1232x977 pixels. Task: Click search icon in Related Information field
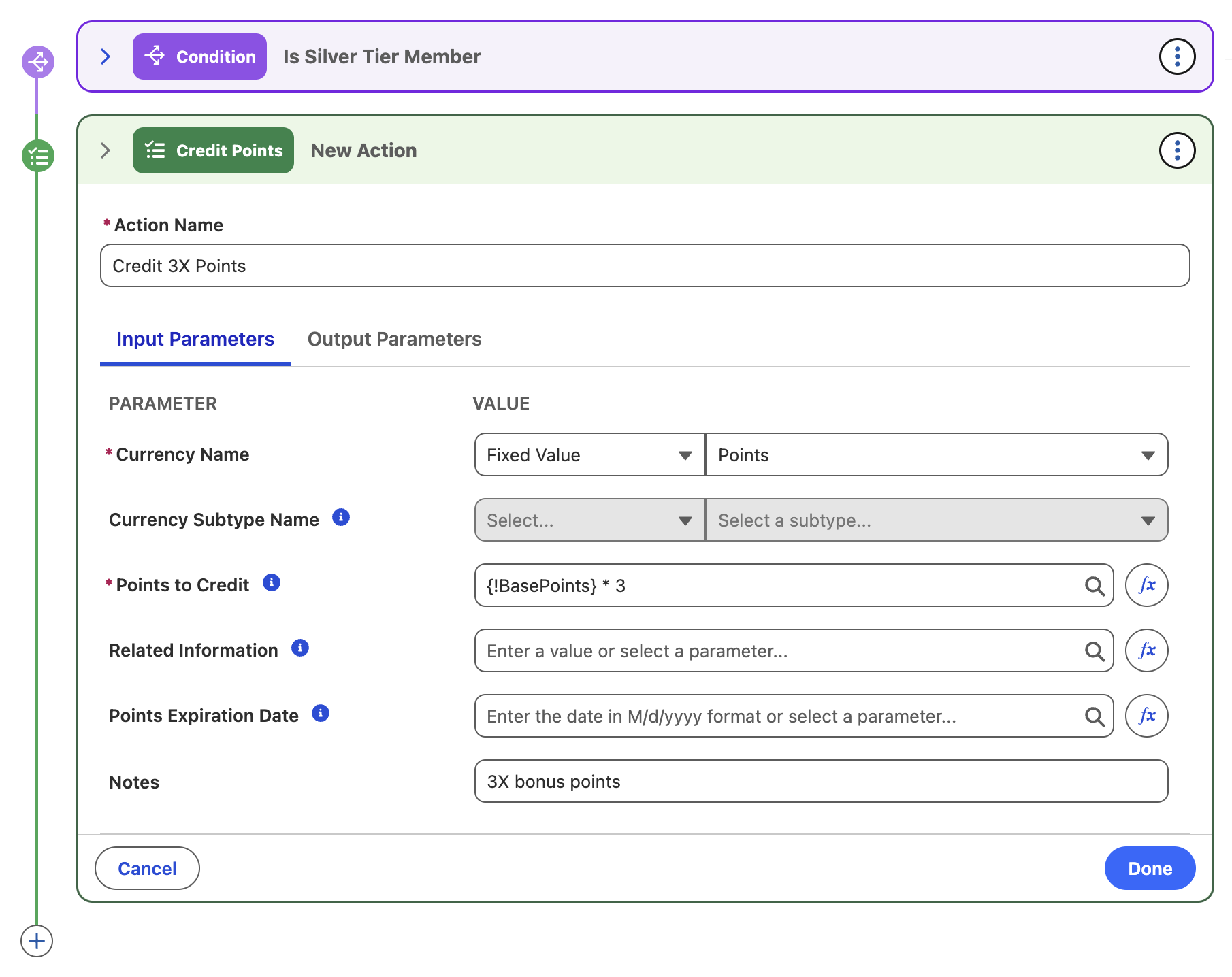(1095, 651)
